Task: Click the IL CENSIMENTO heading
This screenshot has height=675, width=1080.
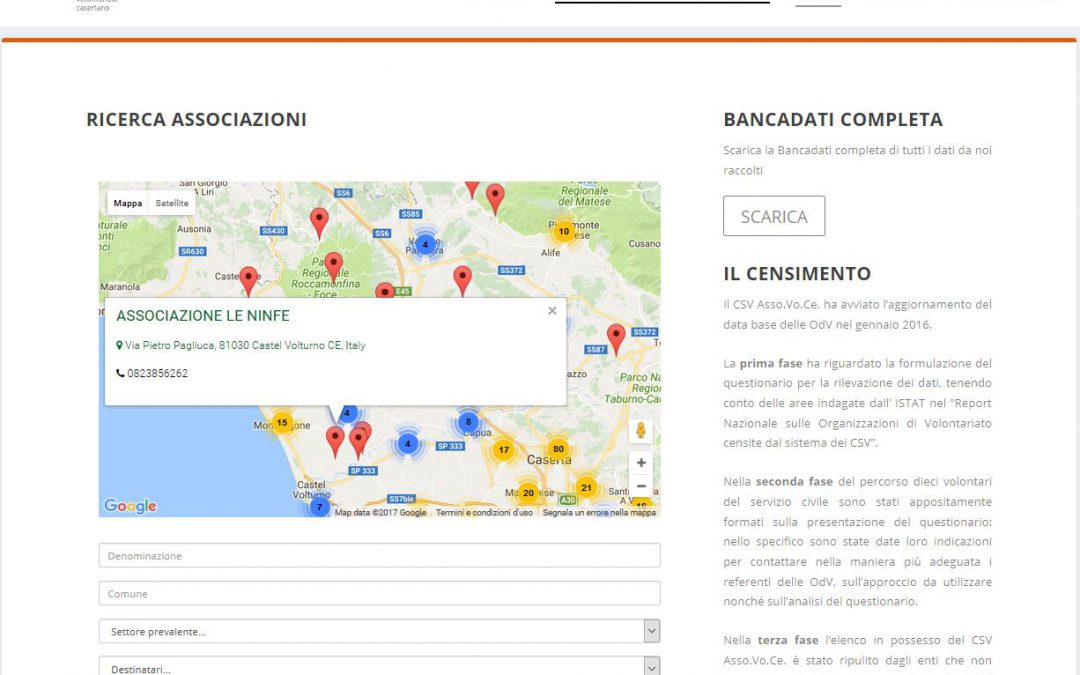Action: pos(797,273)
